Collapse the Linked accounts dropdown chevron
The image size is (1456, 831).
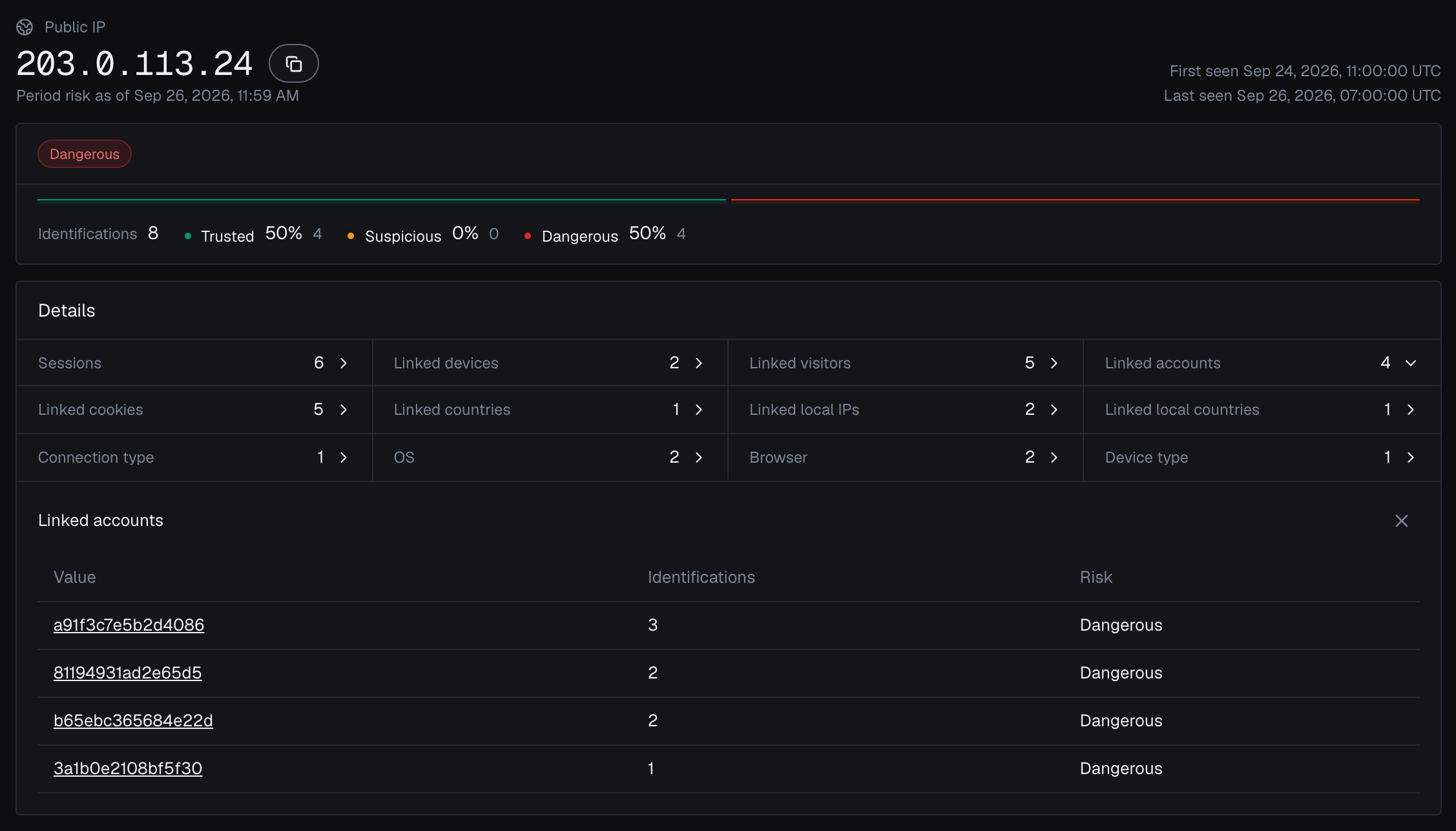[x=1411, y=363]
